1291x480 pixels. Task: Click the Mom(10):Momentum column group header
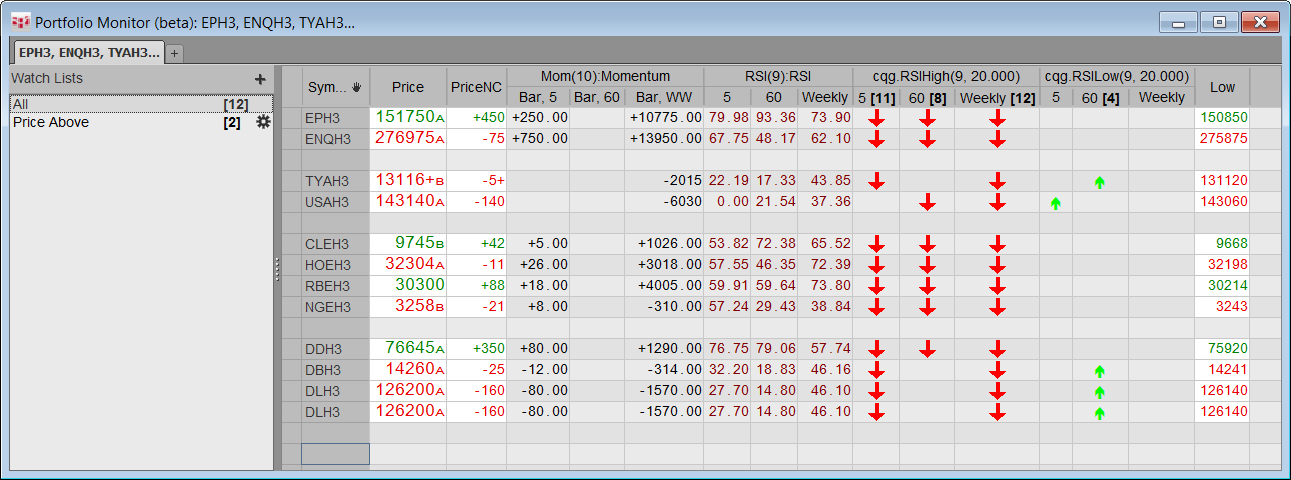605,76
